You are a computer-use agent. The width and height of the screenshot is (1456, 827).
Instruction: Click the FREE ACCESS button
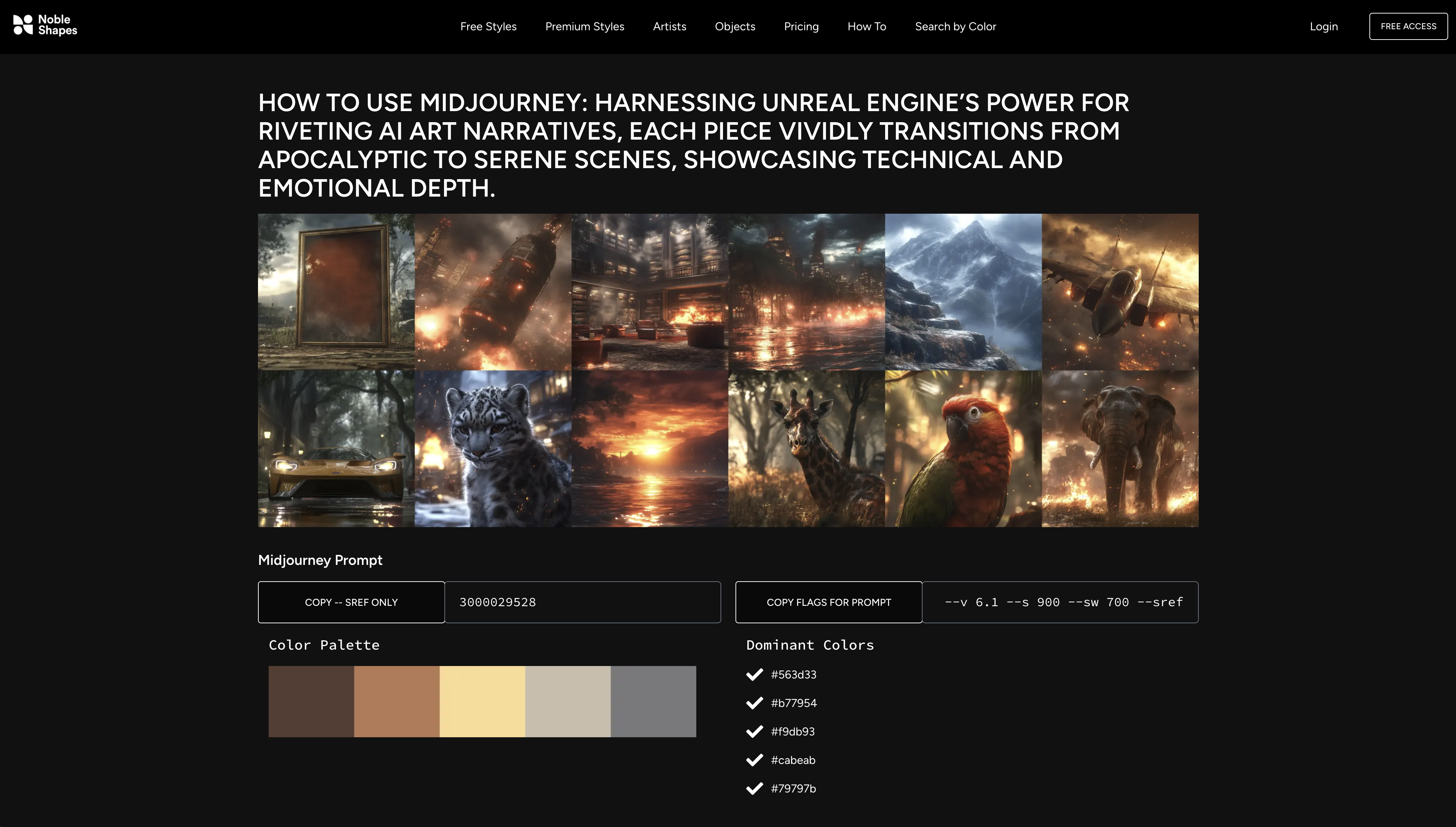(x=1408, y=26)
